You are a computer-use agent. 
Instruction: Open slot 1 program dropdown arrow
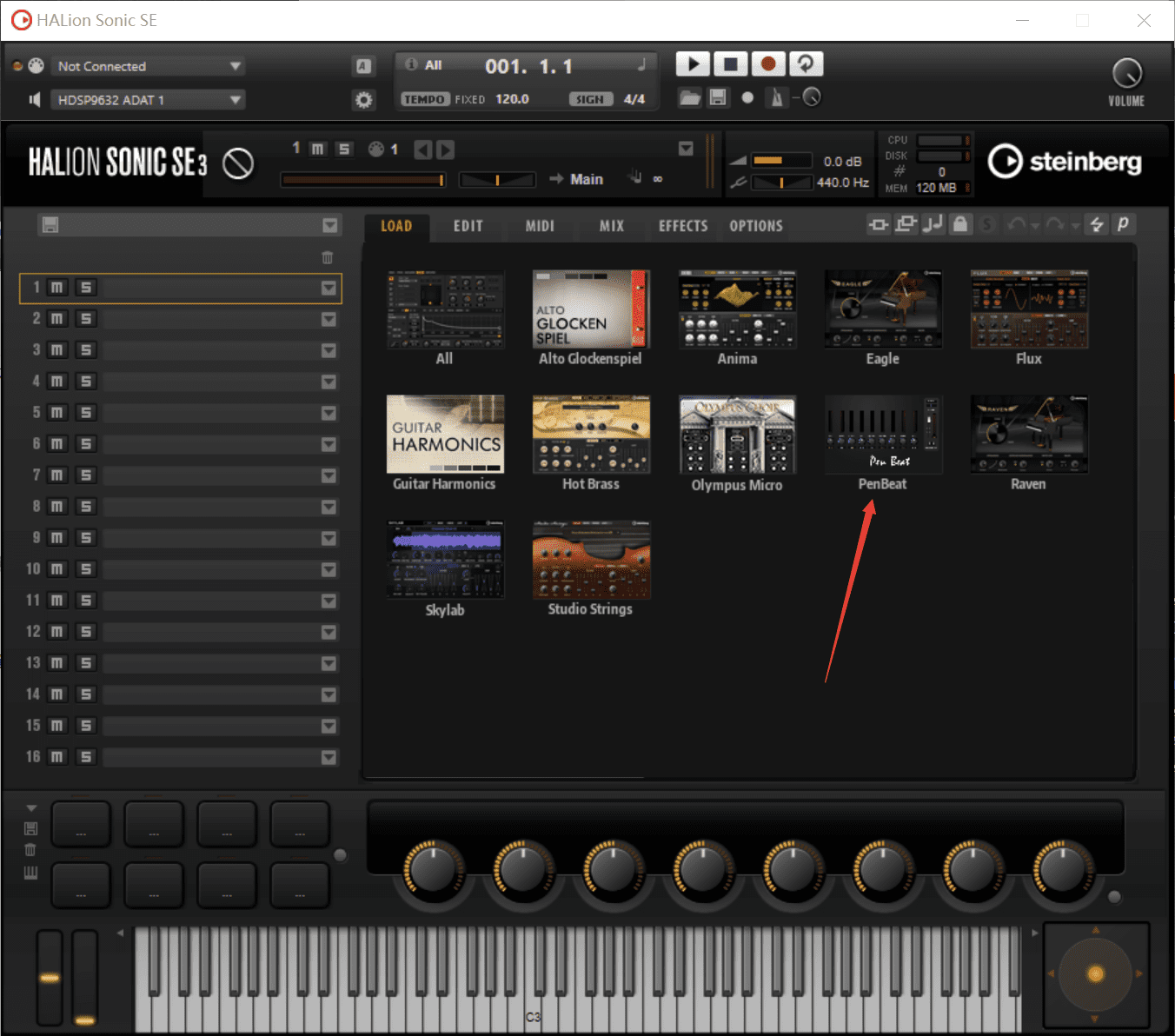click(x=329, y=289)
